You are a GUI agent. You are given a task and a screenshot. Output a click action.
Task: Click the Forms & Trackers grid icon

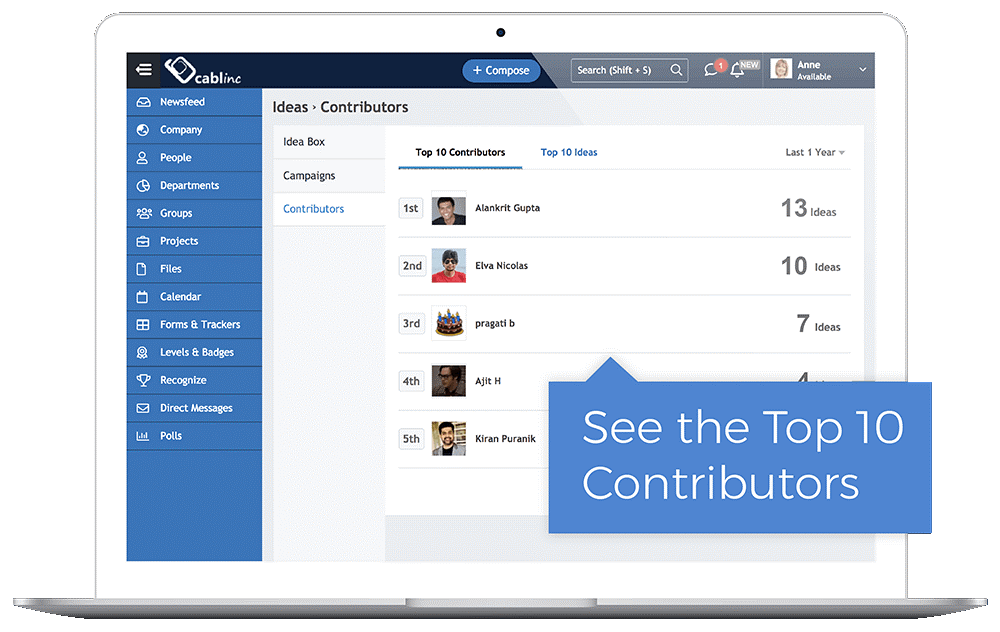(143, 325)
